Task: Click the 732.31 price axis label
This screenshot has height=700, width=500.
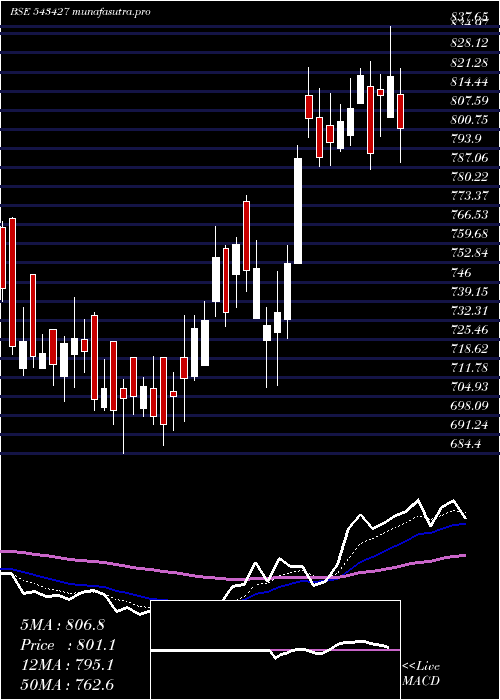Action: (x=469, y=310)
